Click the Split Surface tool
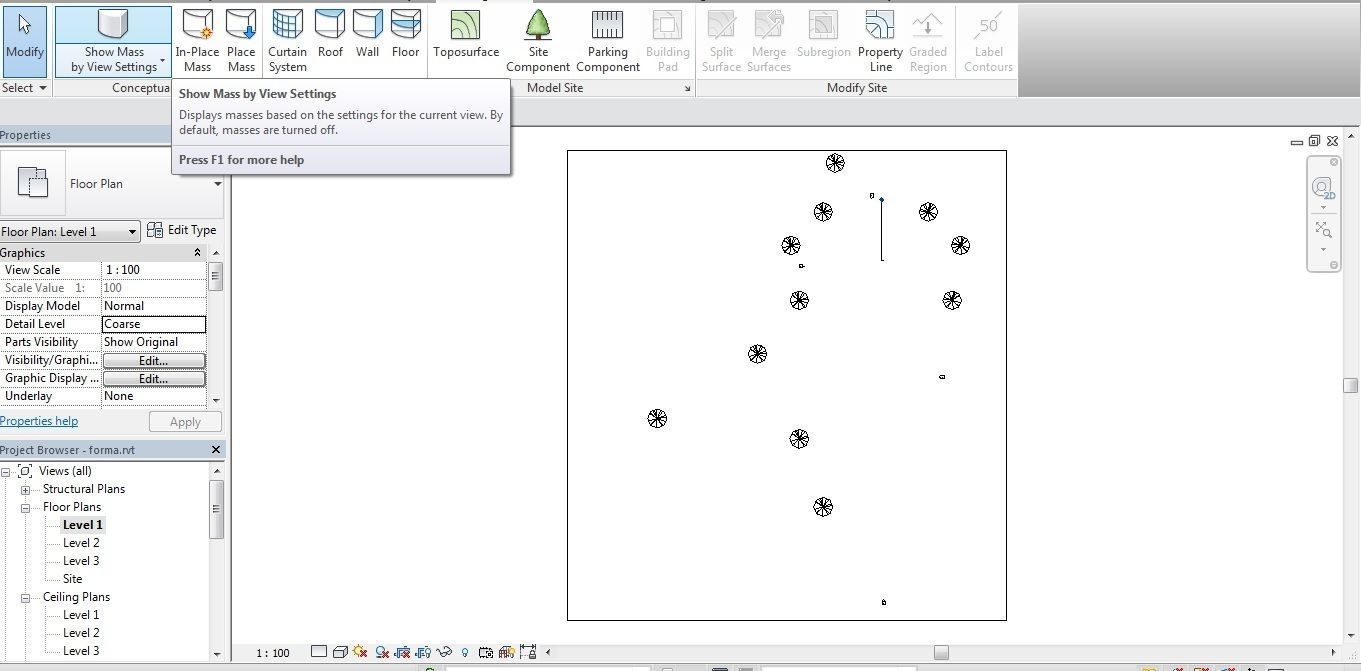The width and height of the screenshot is (1361, 671). 721,41
